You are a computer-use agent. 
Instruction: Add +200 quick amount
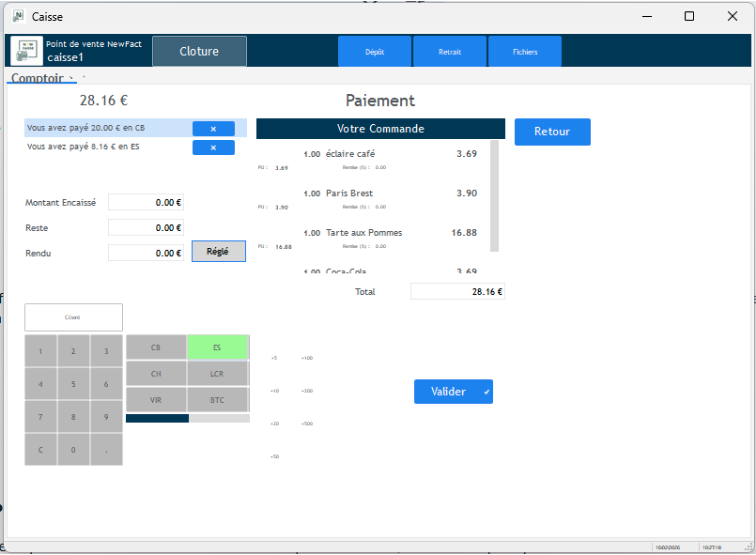307,391
